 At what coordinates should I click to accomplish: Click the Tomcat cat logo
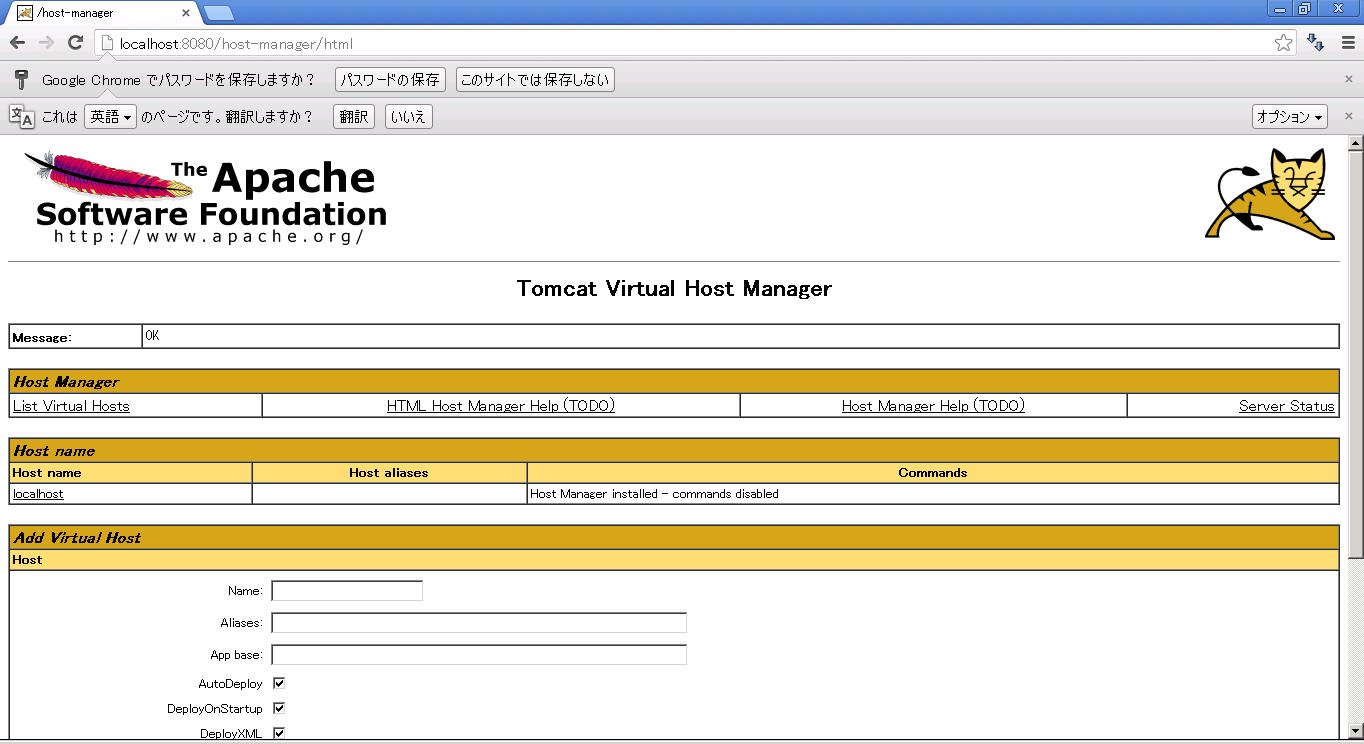(1271, 194)
